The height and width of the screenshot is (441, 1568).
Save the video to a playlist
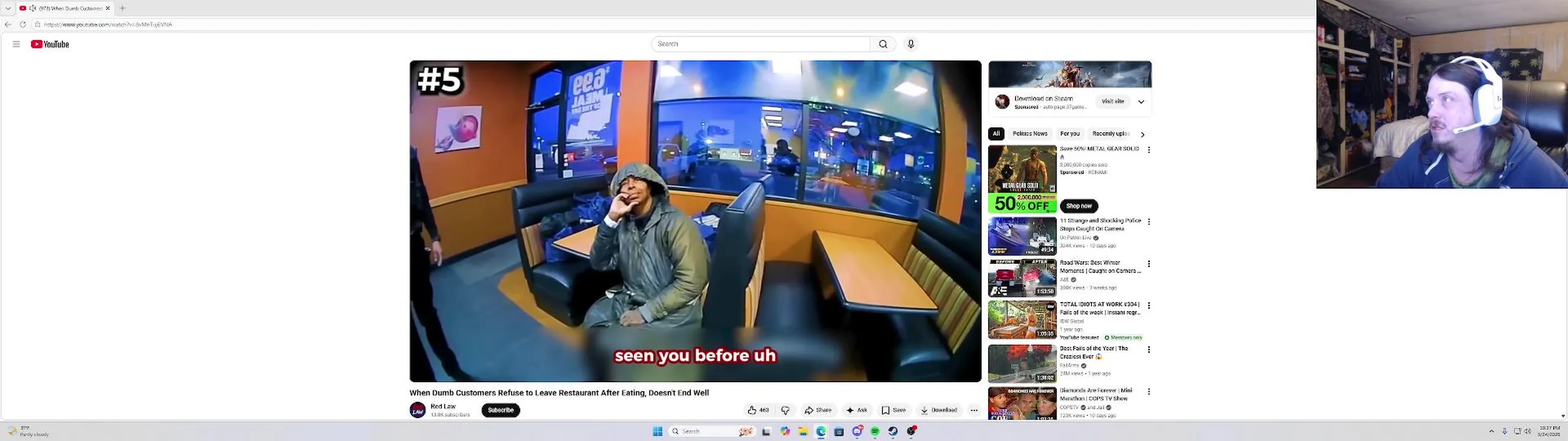coord(894,410)
